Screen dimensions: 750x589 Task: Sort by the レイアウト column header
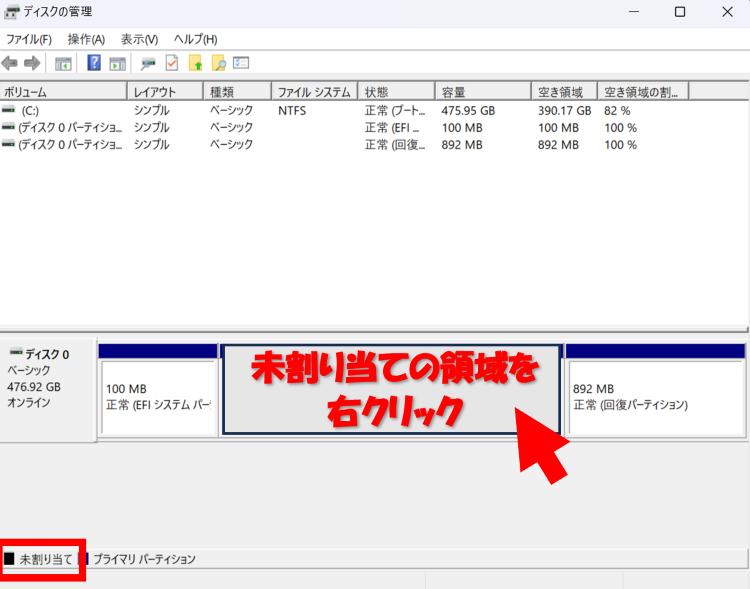(x=165, y=91)
